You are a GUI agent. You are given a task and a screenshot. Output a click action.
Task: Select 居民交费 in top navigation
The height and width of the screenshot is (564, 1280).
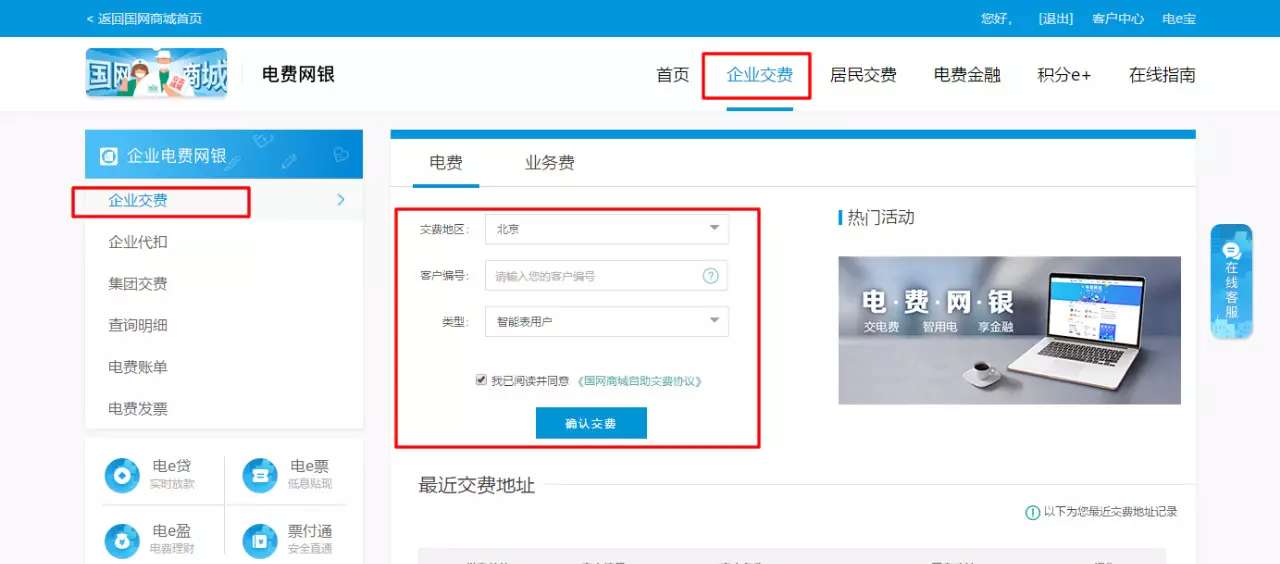pos(863,75)
